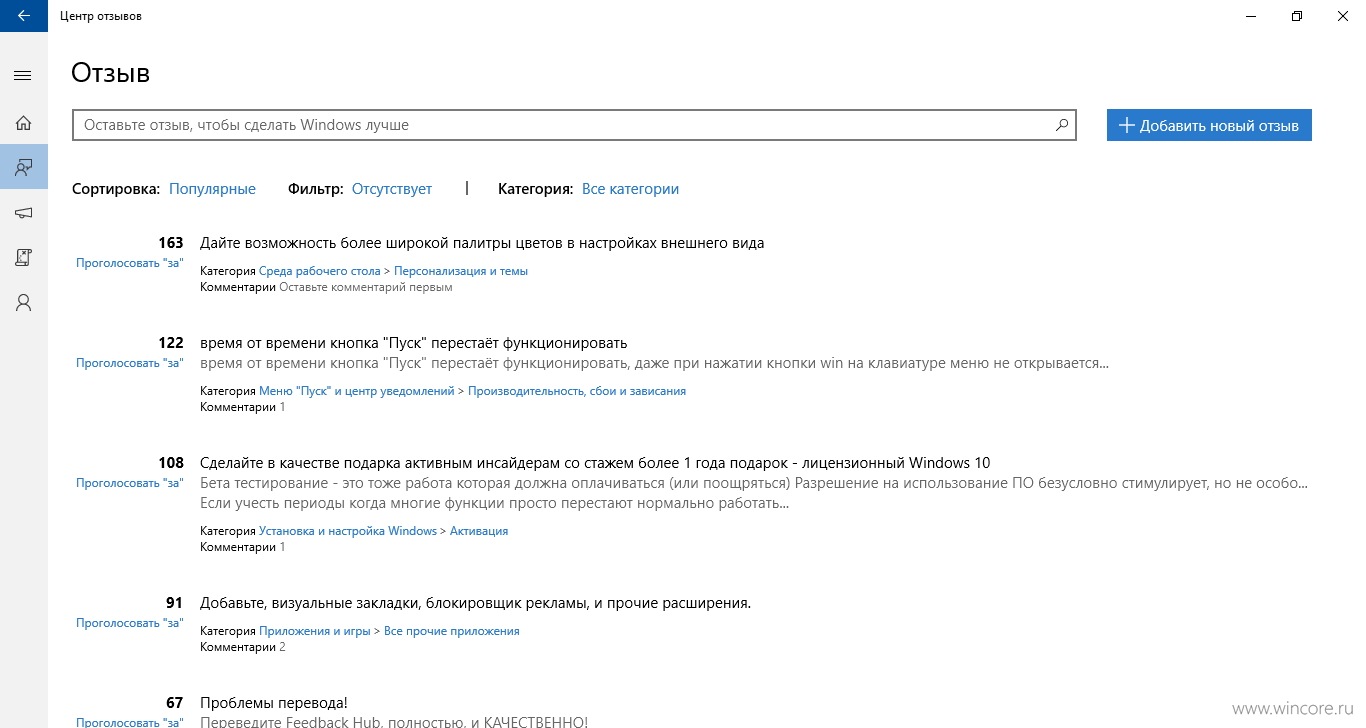The height and width of the screenshot is (728, 1366).
Task: Click the magnifier search icon in feedback box
Action: (x=1062, y=125)
